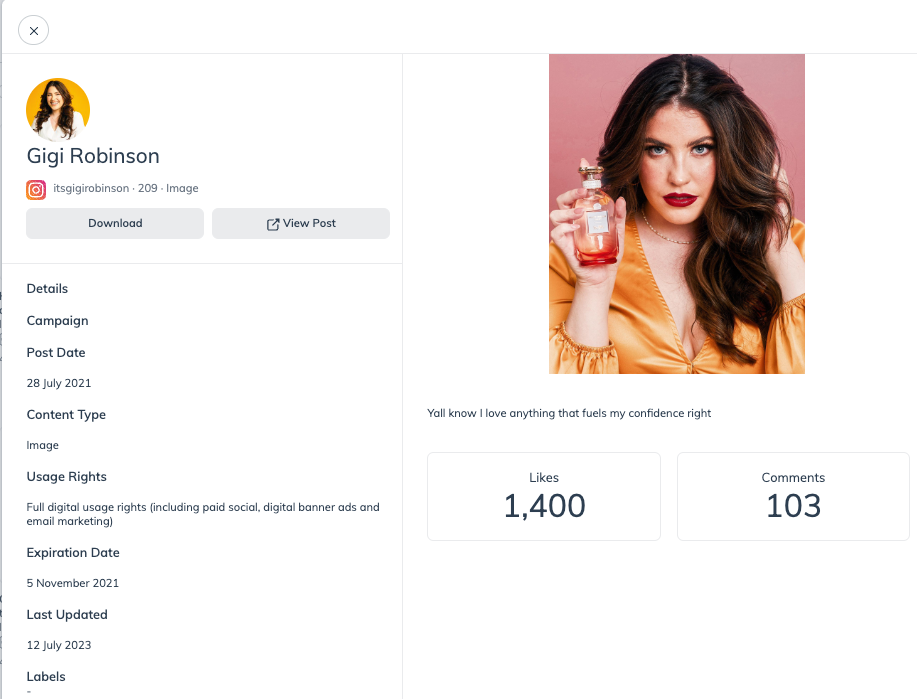Click Expiration Date value 5 November 2021
Screen dimensions: 917x699
[x=73, y=583]
